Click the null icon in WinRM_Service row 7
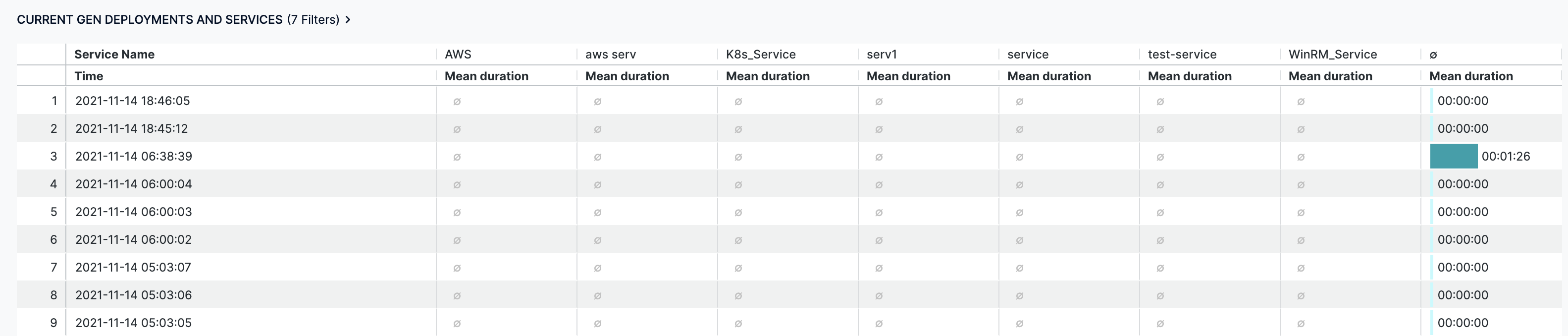 (x=1301, y=268)
